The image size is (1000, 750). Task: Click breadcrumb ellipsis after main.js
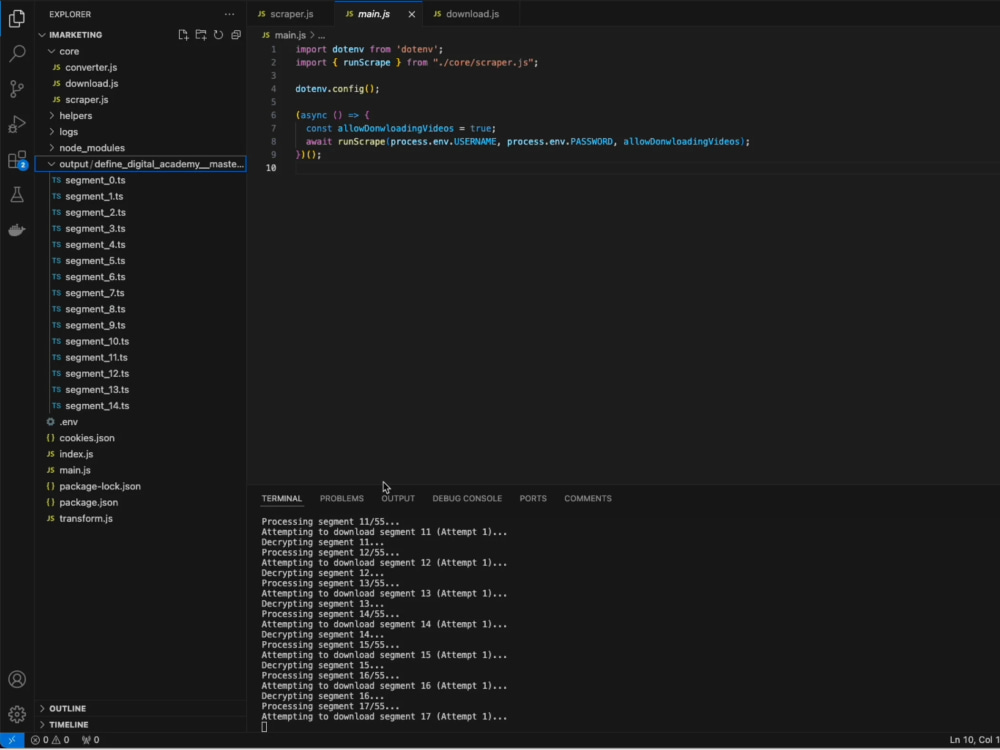coord(321,35)
